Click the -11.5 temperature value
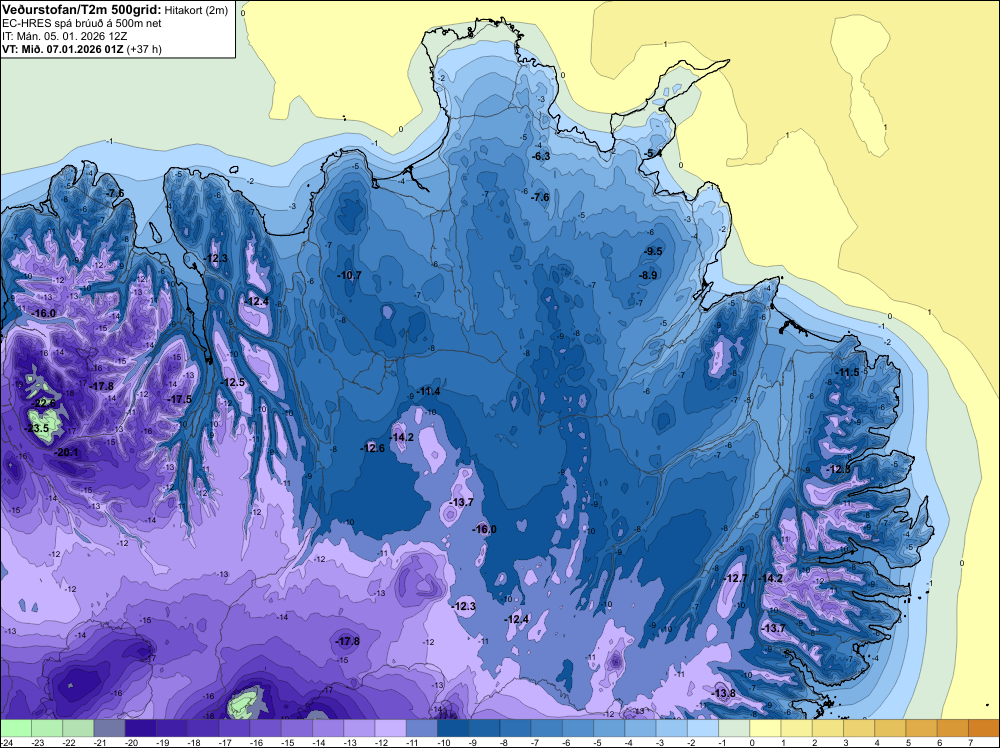The width and height of the screenshot is (1000, 748). point(848,373)
